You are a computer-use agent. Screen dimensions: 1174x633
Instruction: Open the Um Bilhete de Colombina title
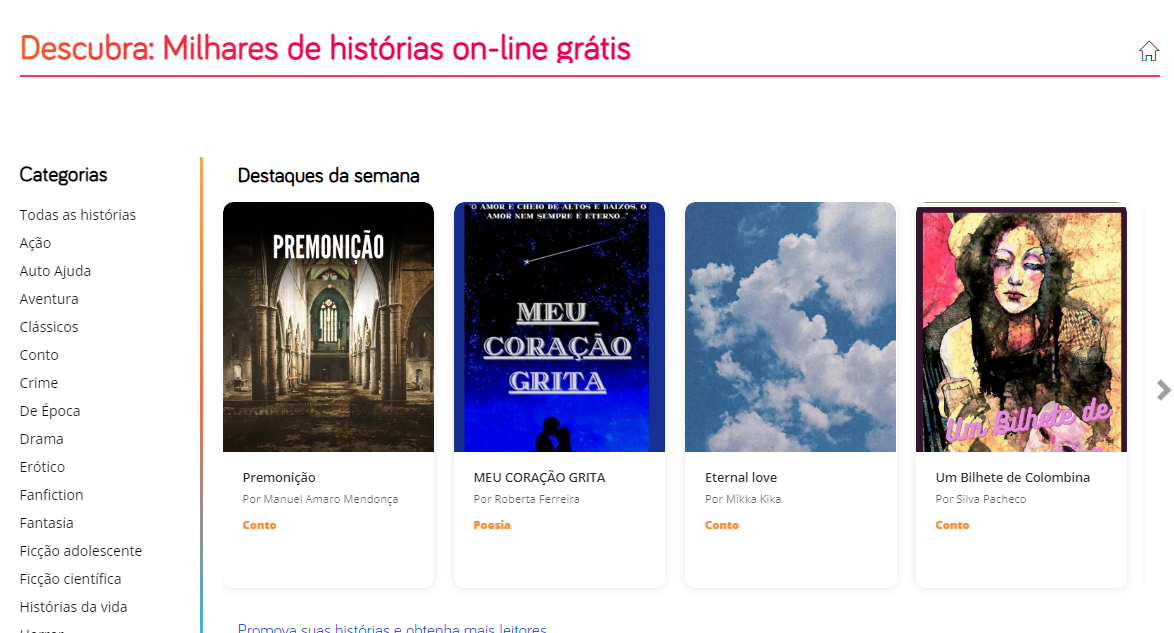point(1012,477)
